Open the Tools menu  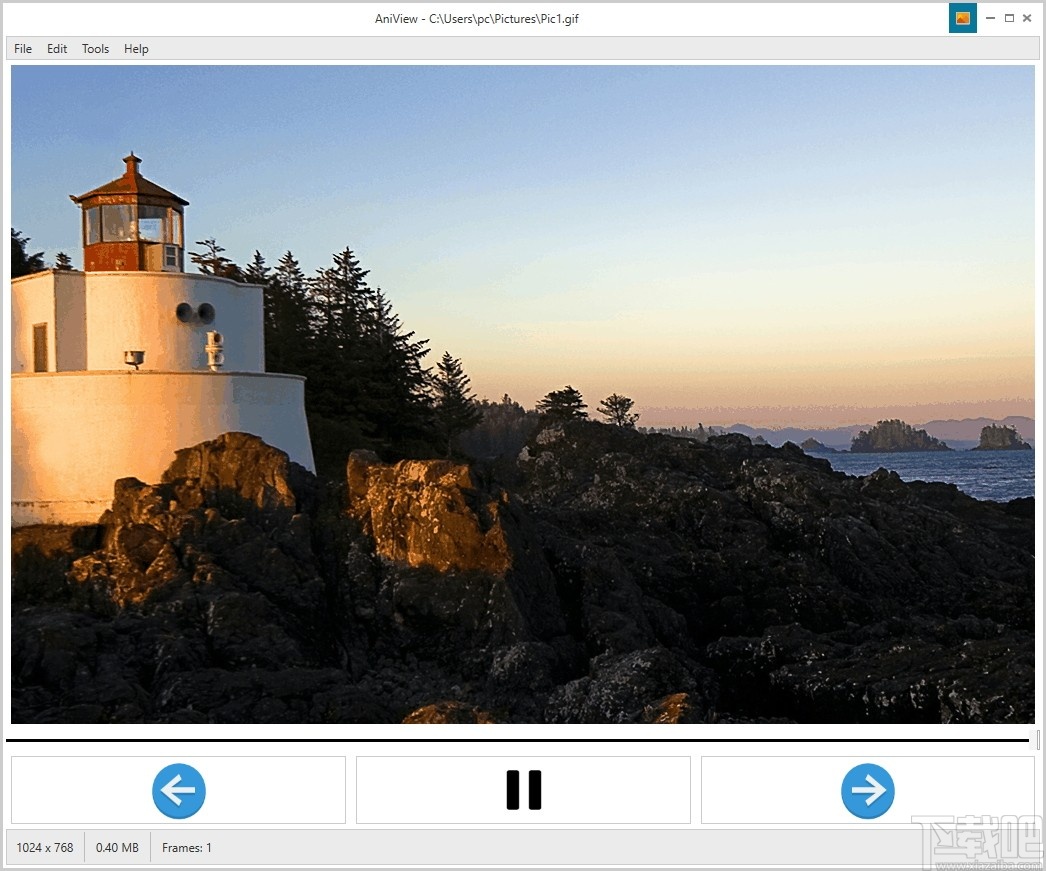pyautogui.click(x=95, y=48)
